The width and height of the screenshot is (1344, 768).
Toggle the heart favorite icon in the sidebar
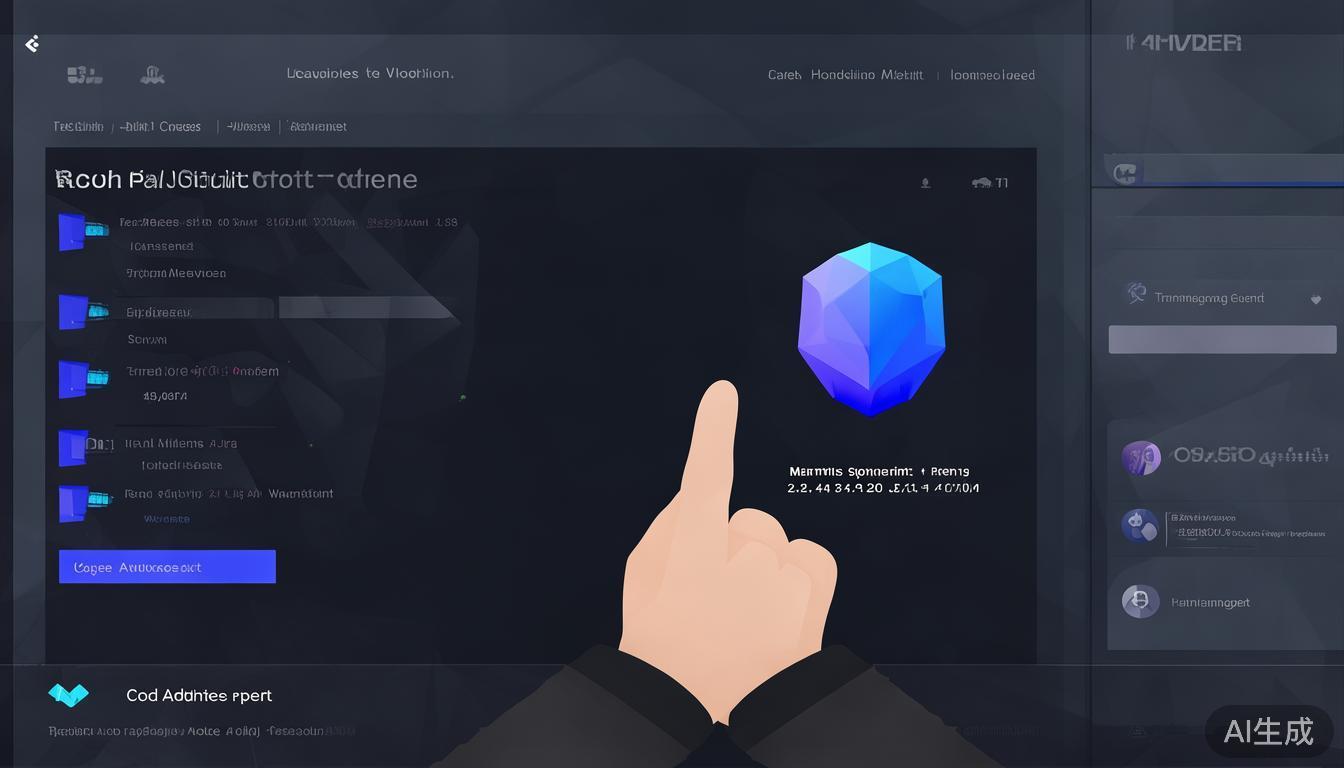pos(1316,297)
